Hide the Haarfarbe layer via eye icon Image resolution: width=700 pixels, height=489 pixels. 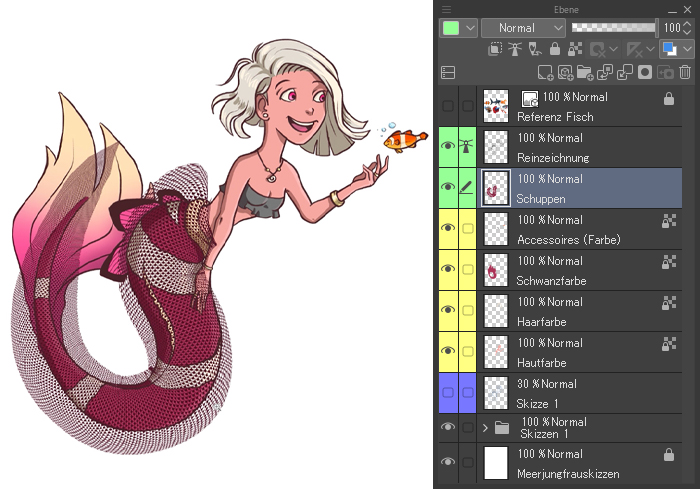(x=448, y=310)
